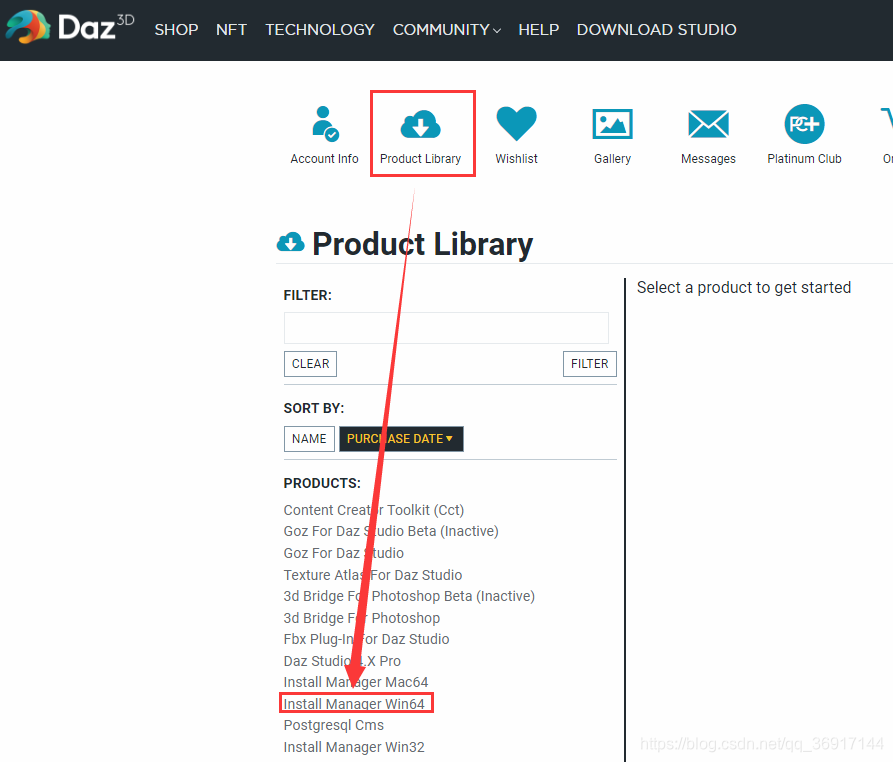This screenshot has width=893, height=762.
Task: Select Install Manager Win64
Action: click(354, 704)
